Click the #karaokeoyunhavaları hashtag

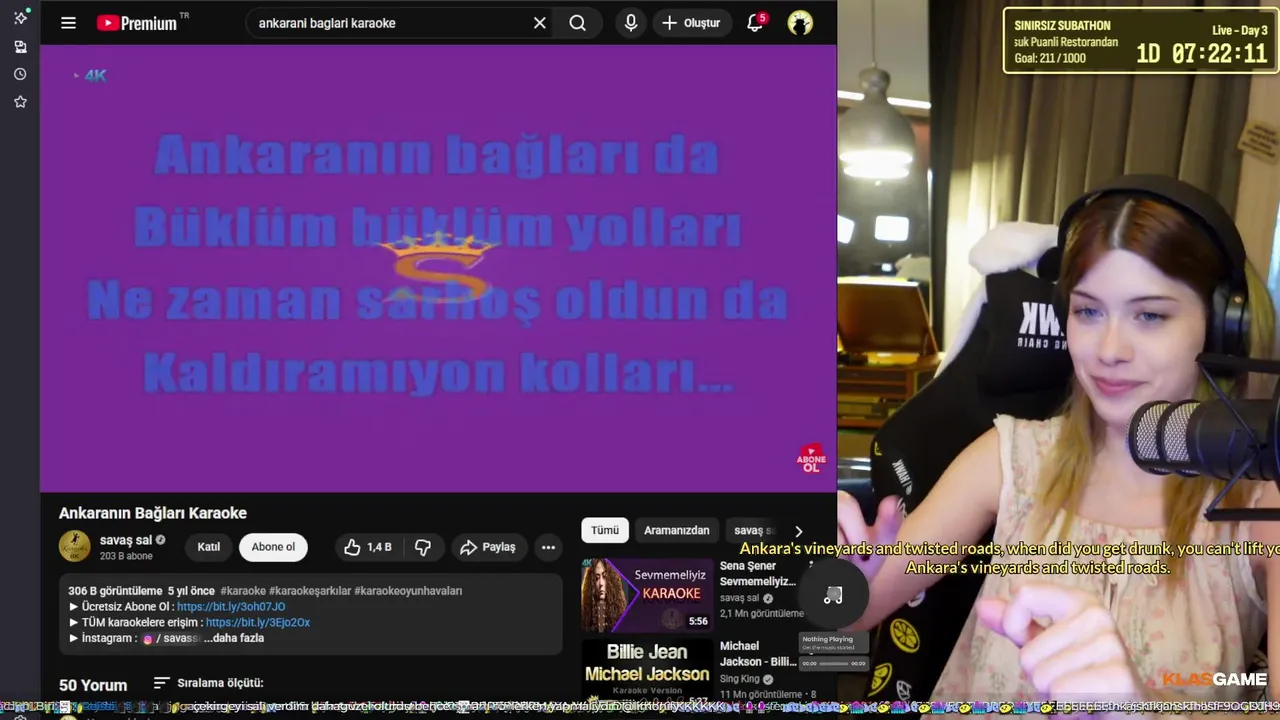point(408,591)
